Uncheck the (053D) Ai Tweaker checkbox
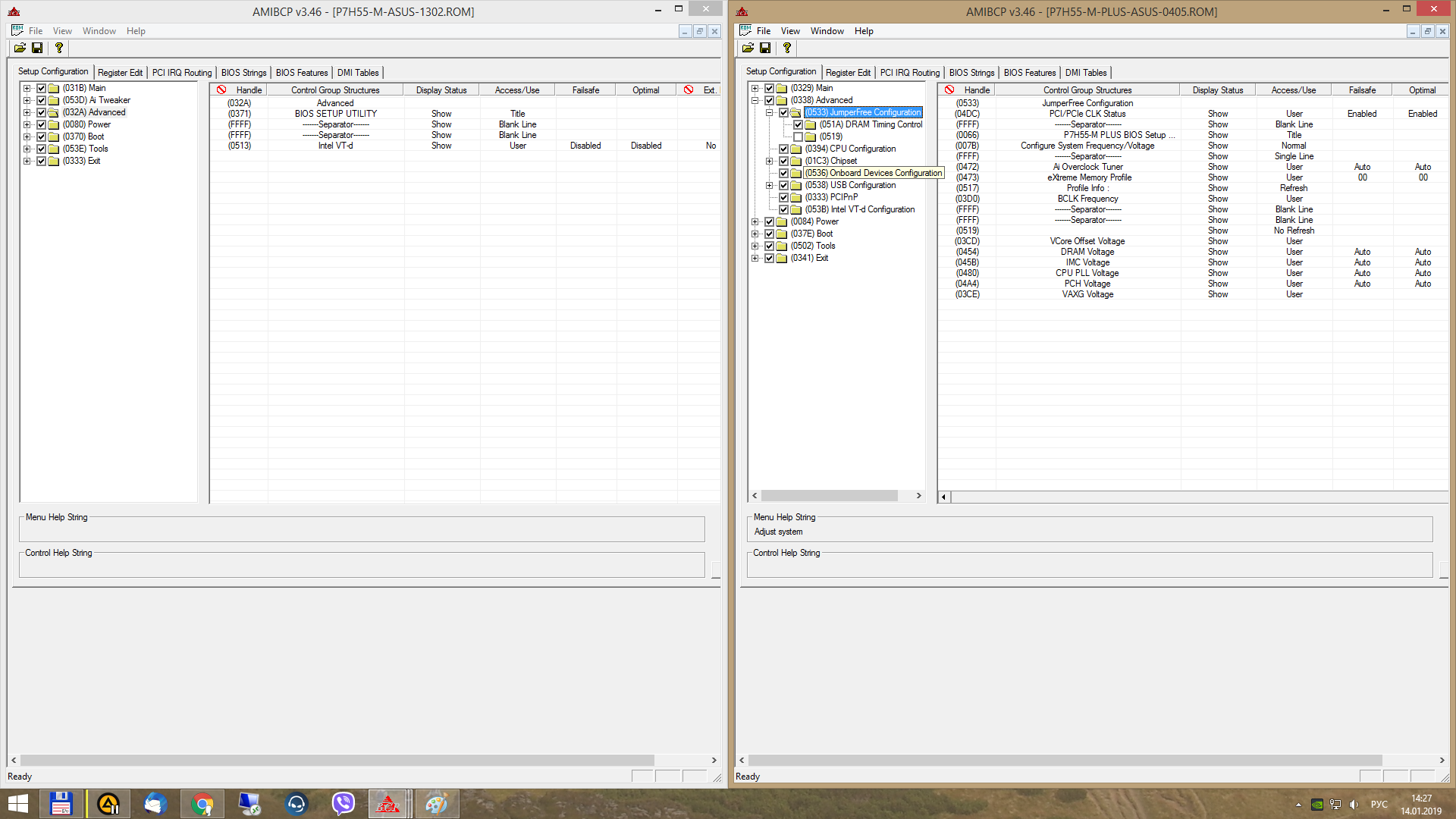Image resolution: width=1456 pixels, height=819 pixels. [42, 100]
